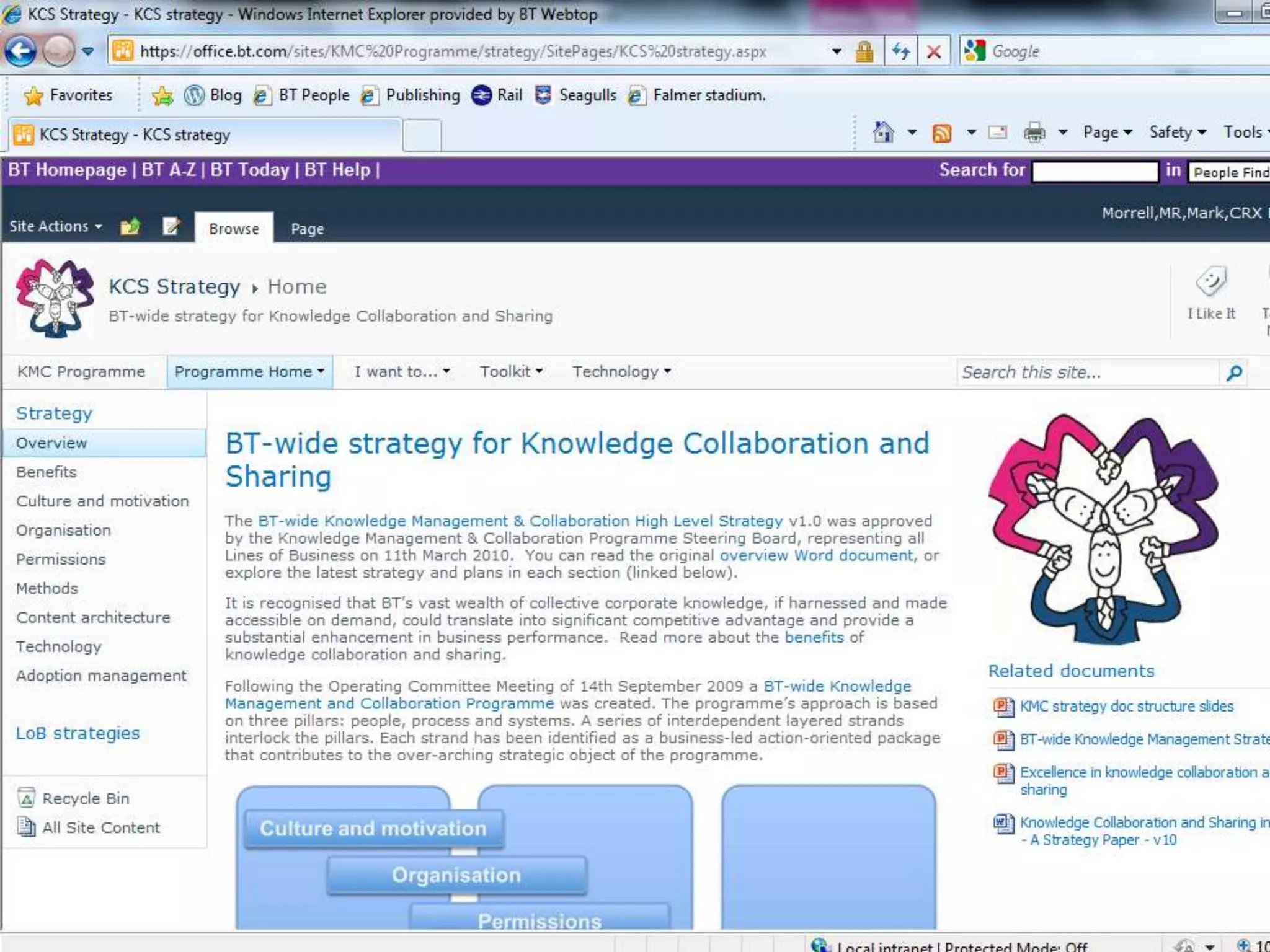Viewport: 1270px width, 952px height.
Task: Open the Favorites star button
Action: click(68, 95)
